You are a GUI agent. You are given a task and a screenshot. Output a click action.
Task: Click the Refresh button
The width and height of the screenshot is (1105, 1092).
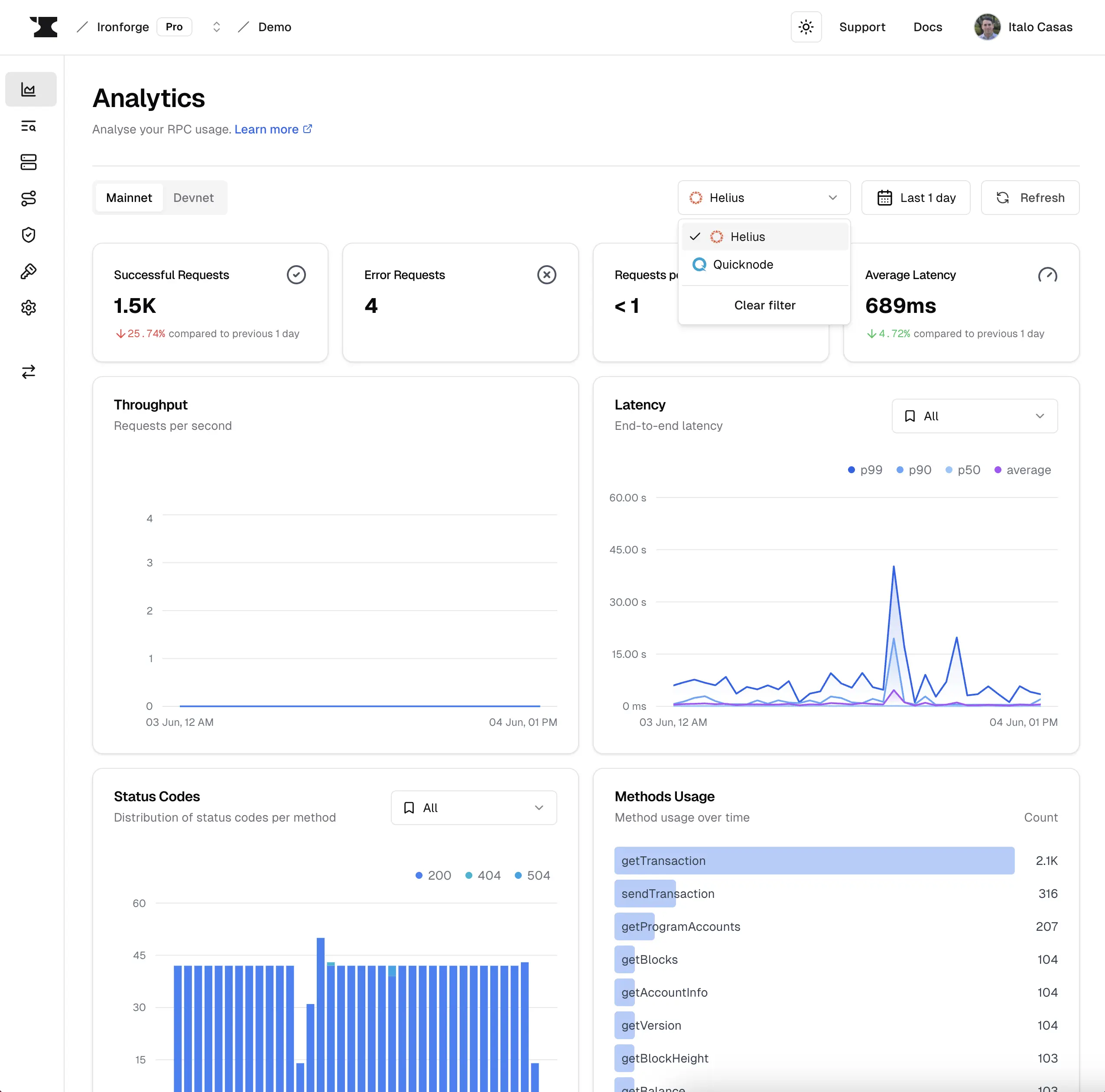point(1030,197)
